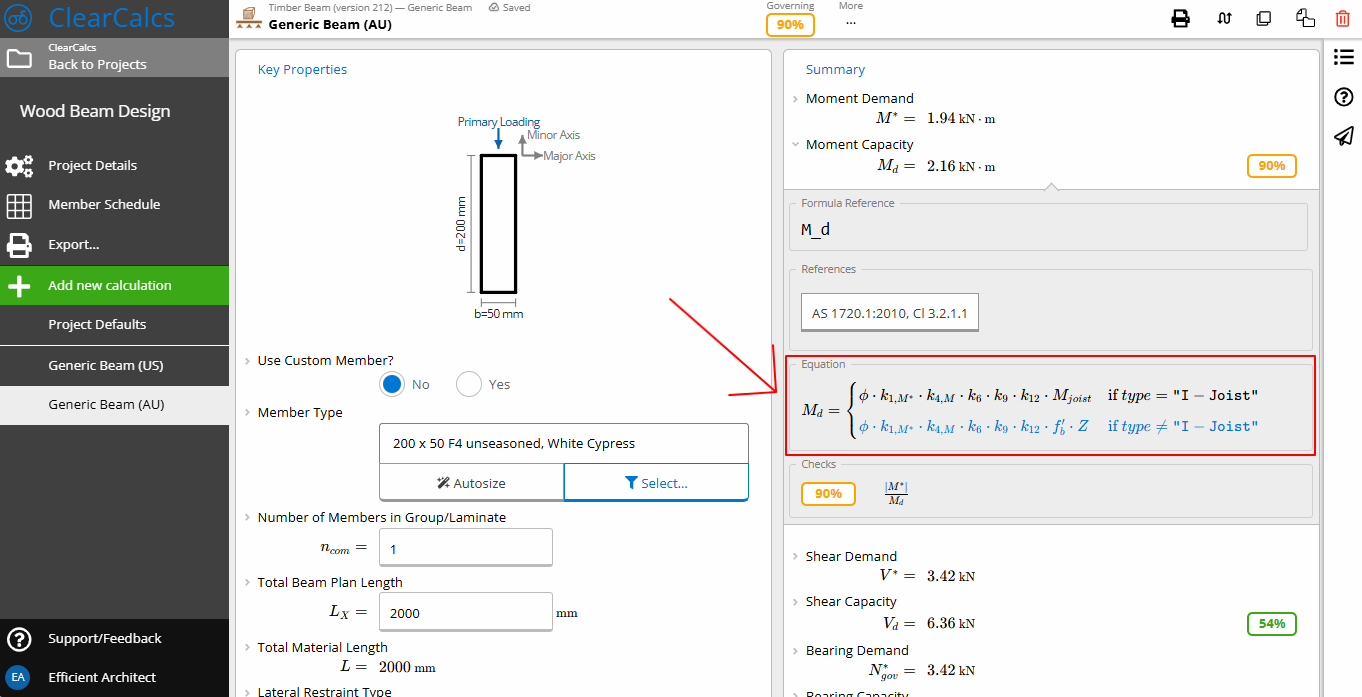Click the copy-to-project icon in top toolbar

[x=1305, y=18]
